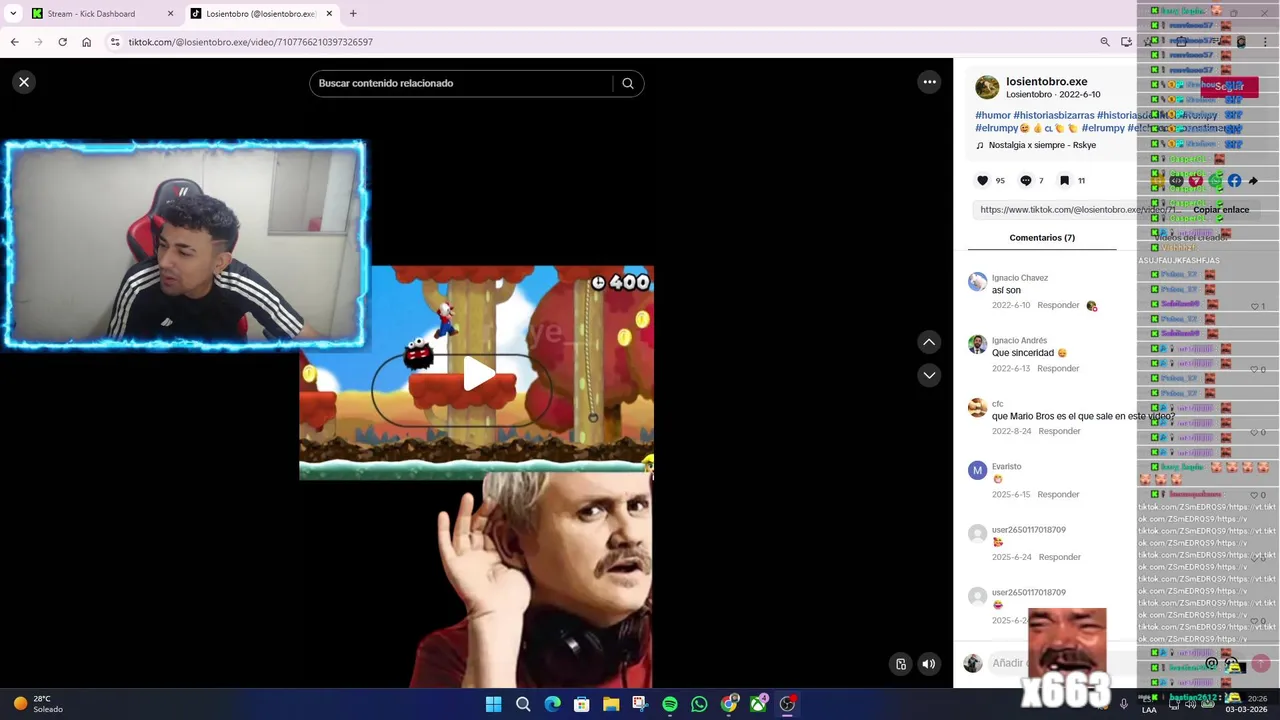Open WhatsApp from taskbar
This screenshot has width=1280, height=720.
(x=699, y=704)
